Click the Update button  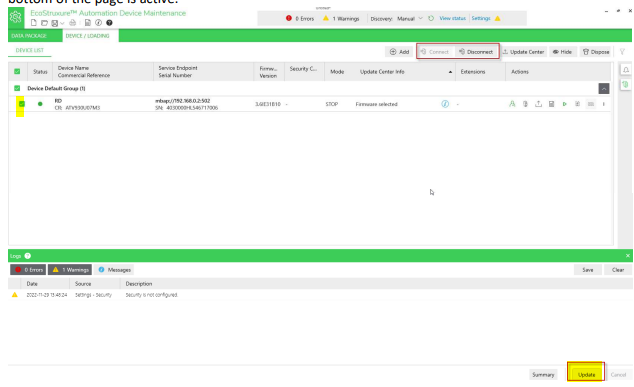pos(586,374)
